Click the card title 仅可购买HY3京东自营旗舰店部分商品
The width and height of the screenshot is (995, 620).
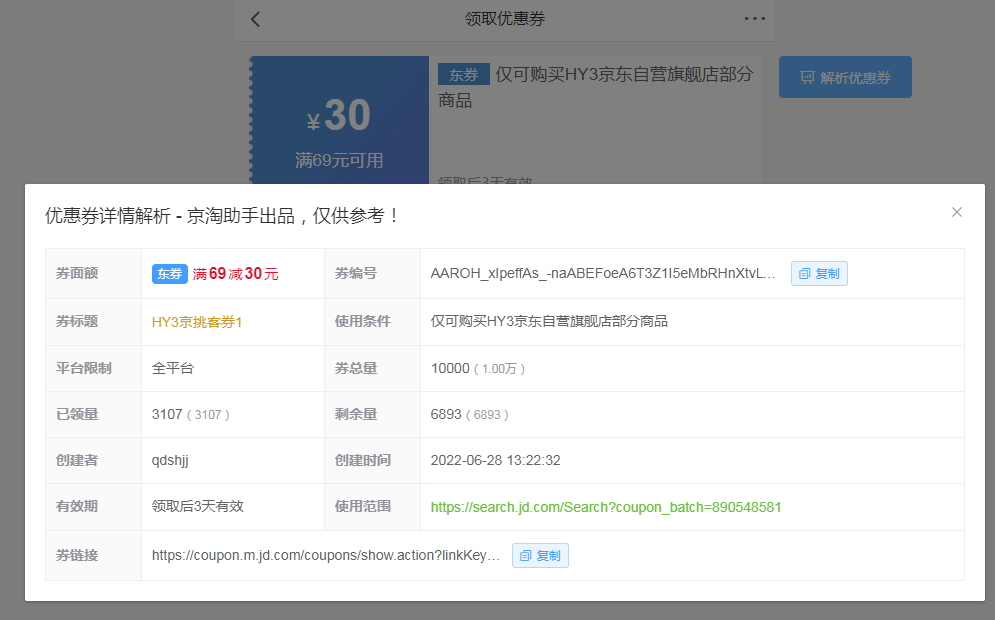pos(595,87)
